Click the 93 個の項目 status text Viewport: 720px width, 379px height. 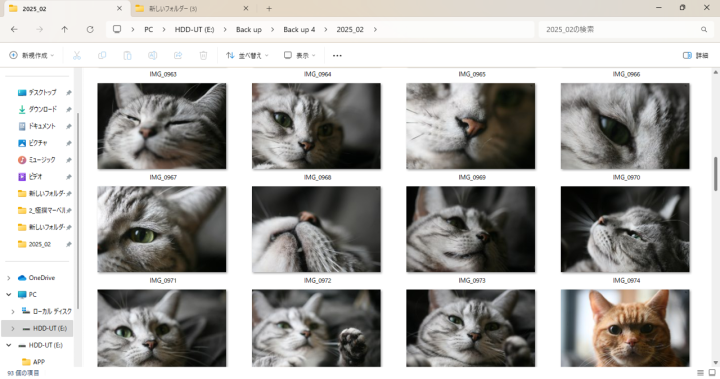click(x=23, y=373)
